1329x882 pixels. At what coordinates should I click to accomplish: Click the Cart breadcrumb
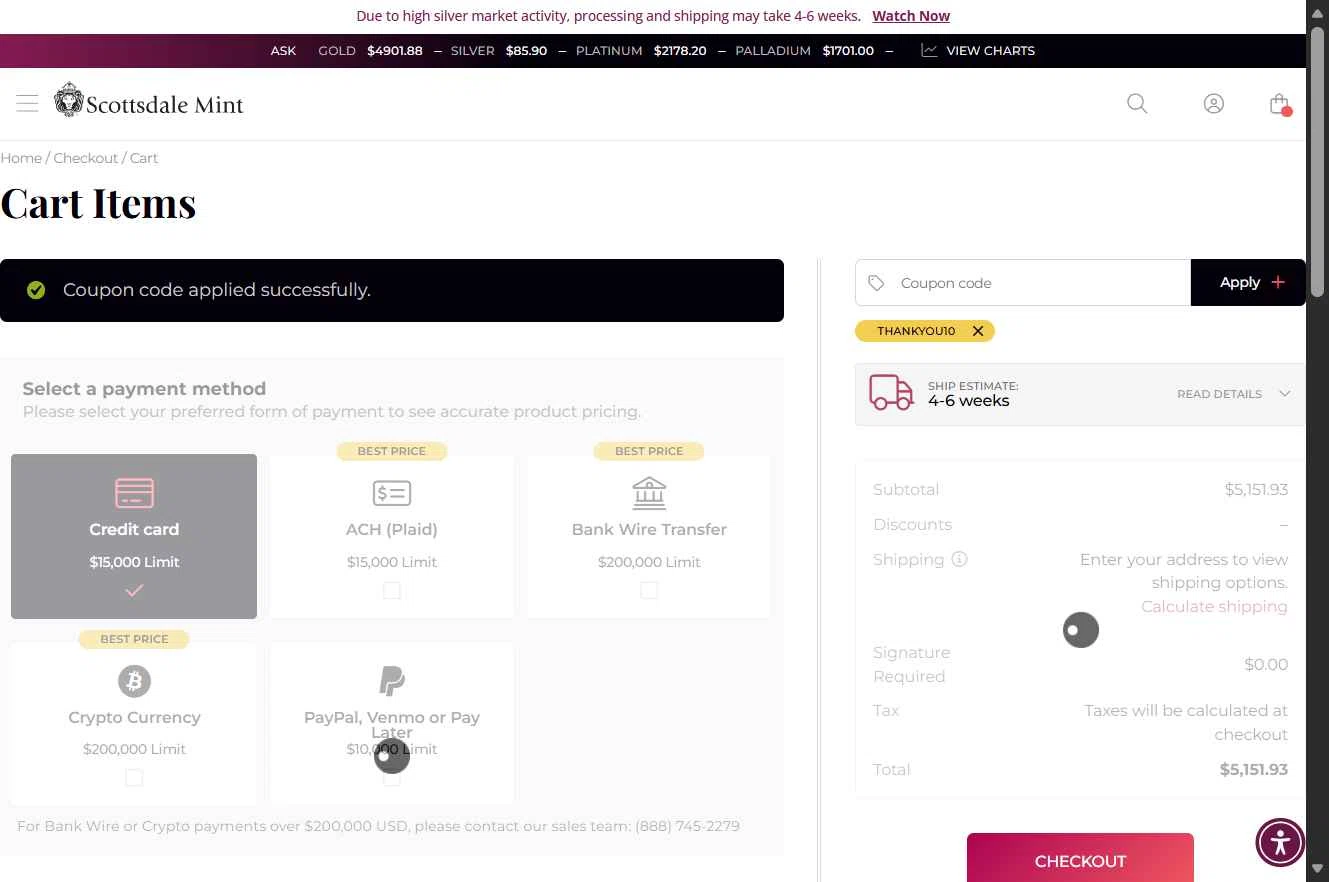tap(144, 158)
